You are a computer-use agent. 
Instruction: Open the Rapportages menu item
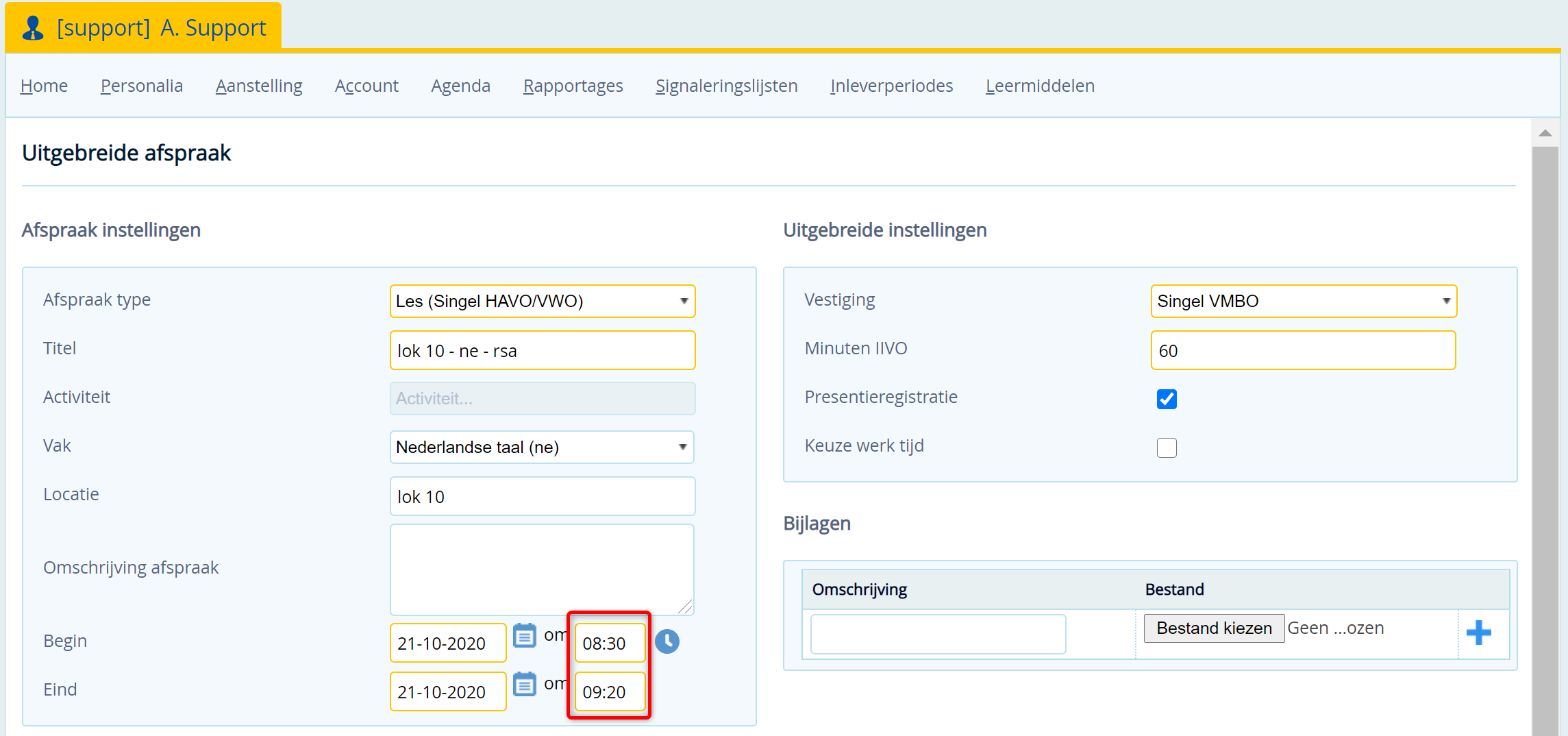(573, 86)
